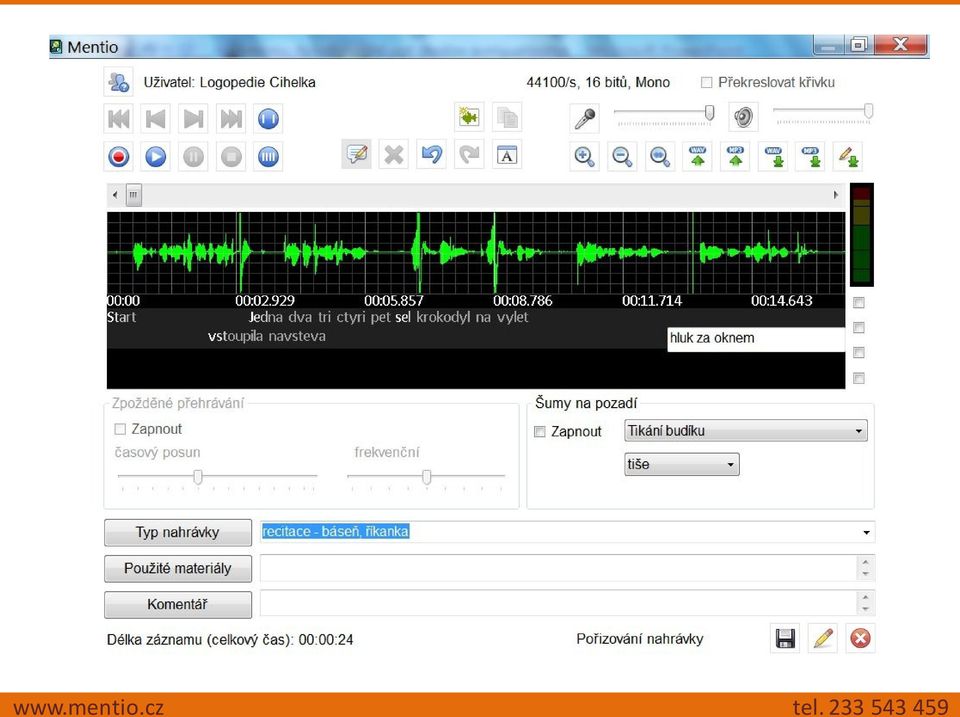Click into the Použité materiály text field
Viewport: 960px width, 717px height.
[558, 568]
